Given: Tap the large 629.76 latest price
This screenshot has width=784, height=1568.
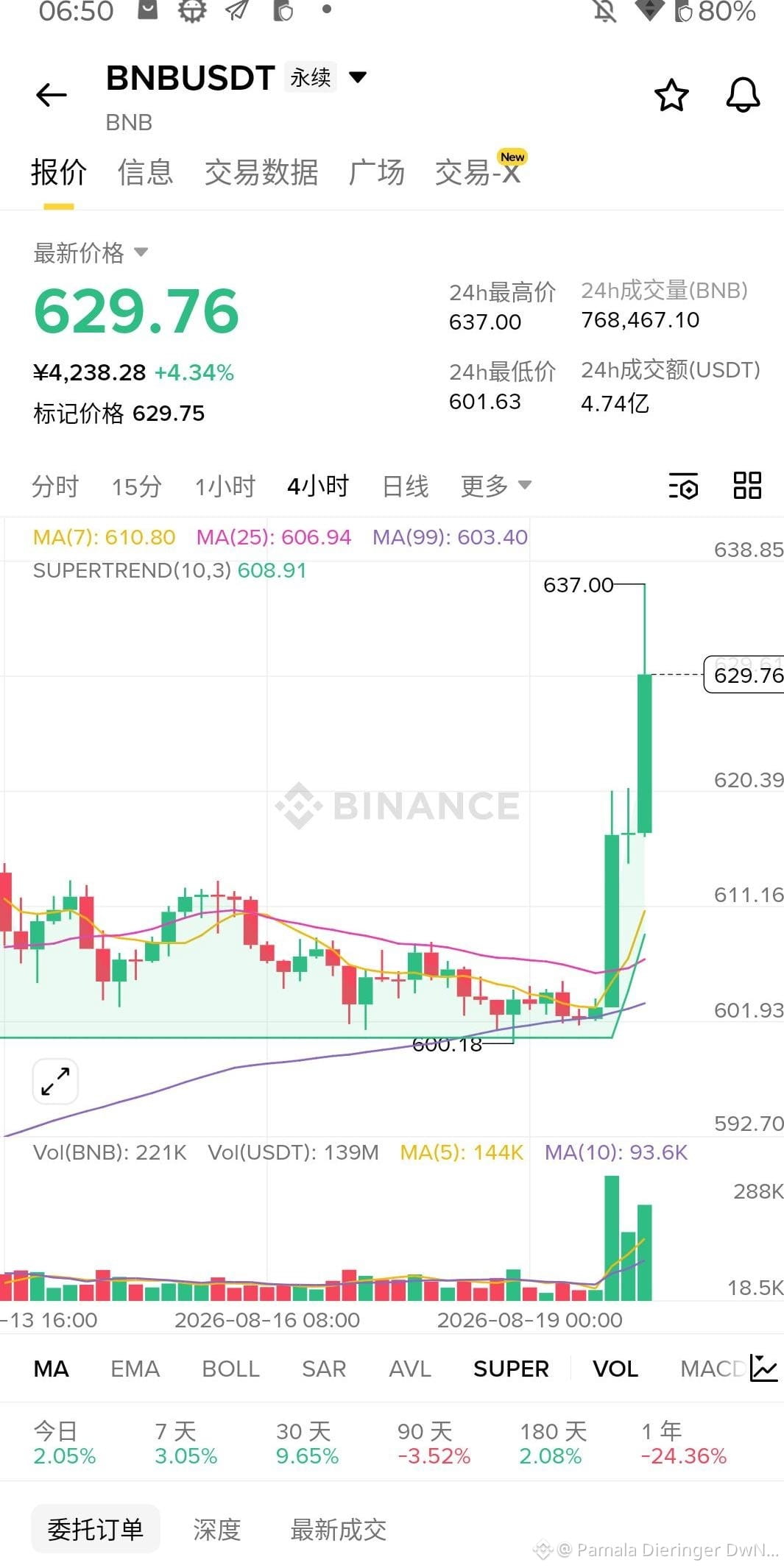Looking at the screenshot, I should click(x=137, y=311).
